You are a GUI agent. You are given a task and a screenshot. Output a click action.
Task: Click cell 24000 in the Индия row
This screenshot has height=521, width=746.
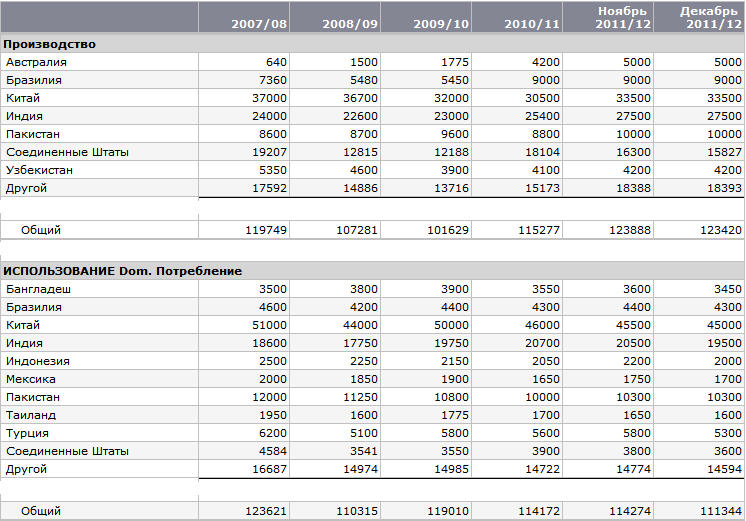(270, 117)
